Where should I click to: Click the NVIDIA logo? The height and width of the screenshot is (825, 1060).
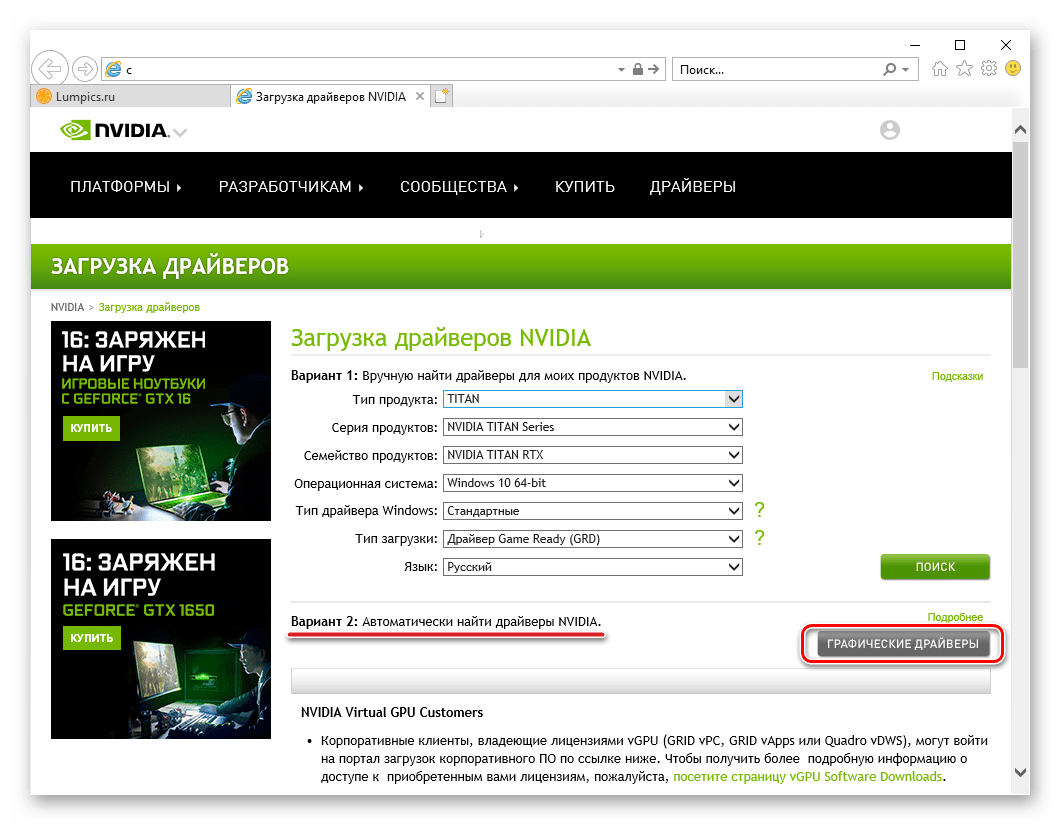point(114,130)
